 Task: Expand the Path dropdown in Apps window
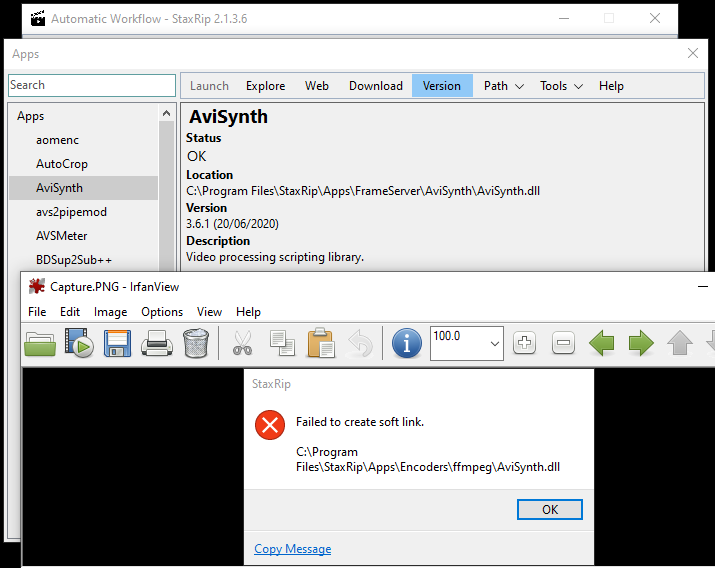pyautogui.click(x=503, y=86)
